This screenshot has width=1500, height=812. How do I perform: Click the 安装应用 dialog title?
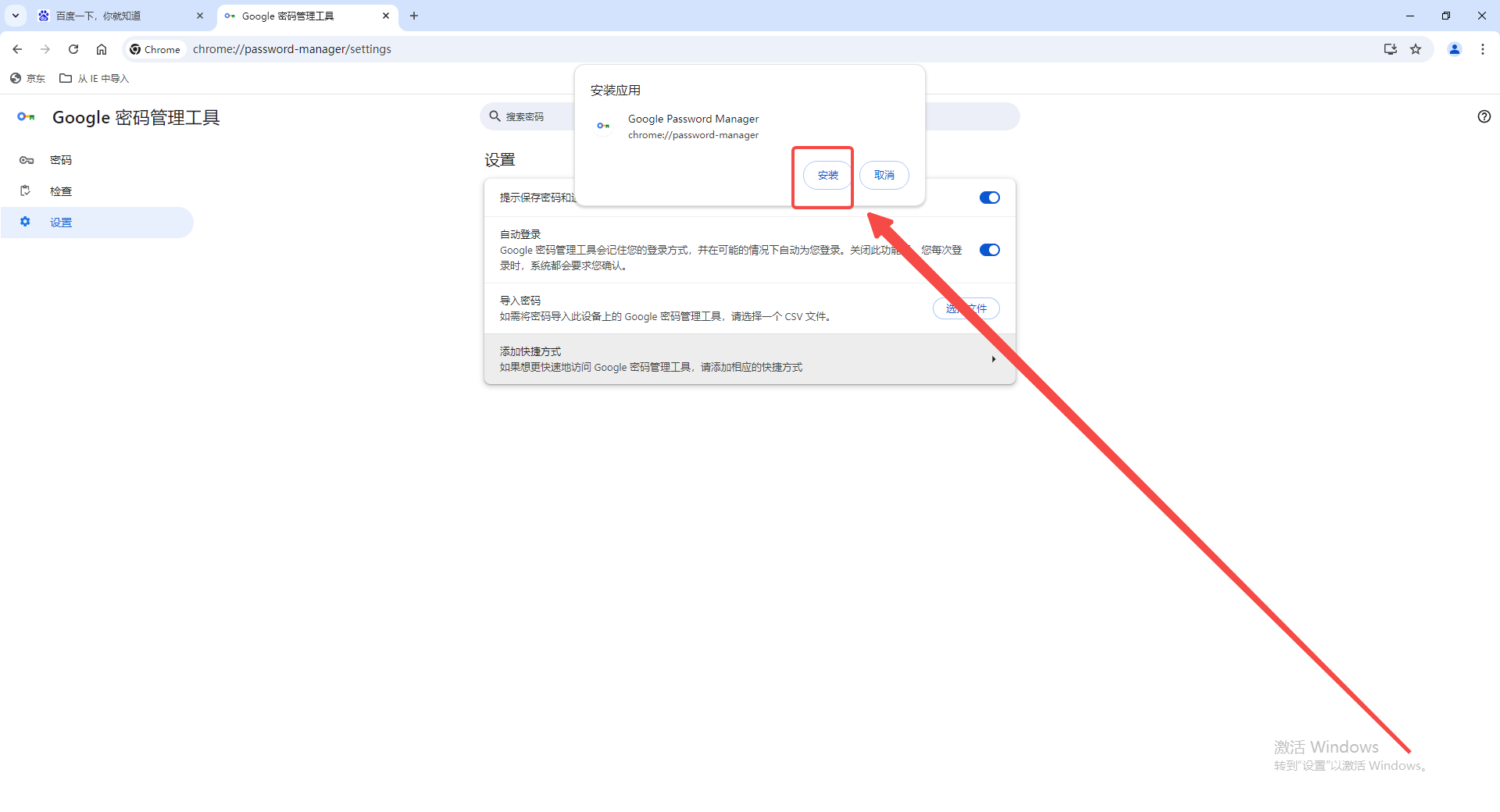[x=616, y=91]
